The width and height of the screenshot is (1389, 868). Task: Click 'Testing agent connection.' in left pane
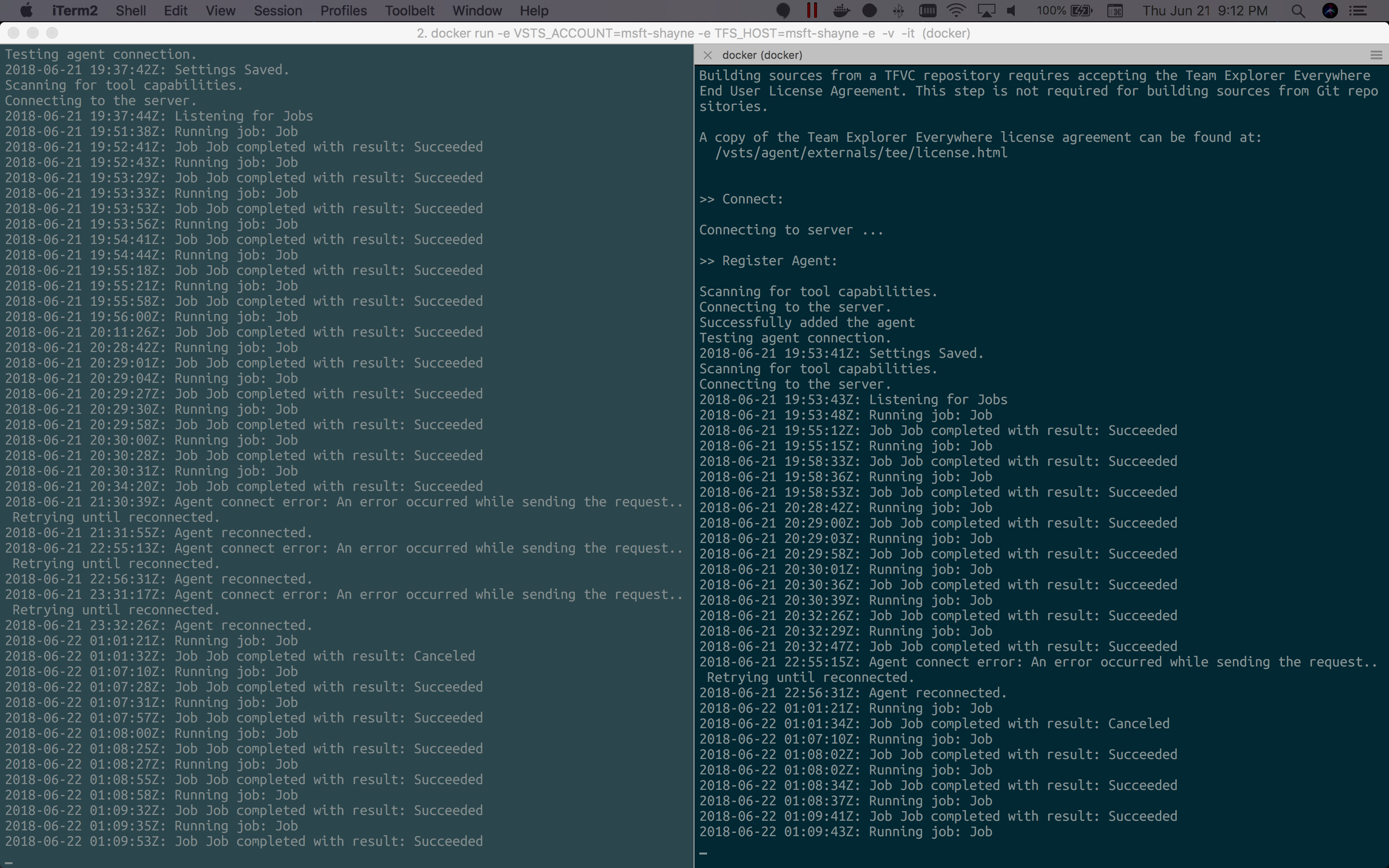[101, 54]
